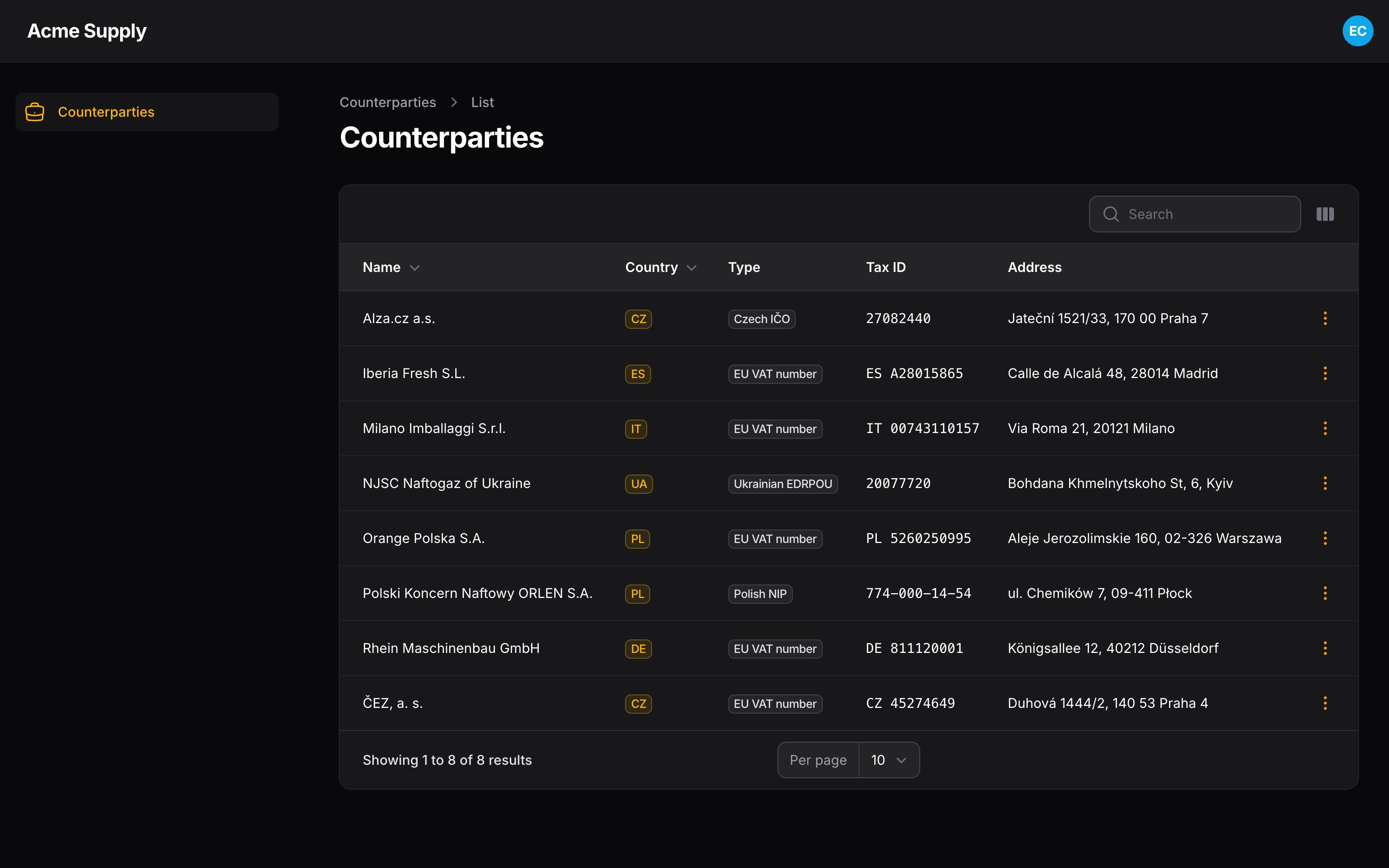
Task: Click the briefcase icon in the sidebar
Action: 35,112
